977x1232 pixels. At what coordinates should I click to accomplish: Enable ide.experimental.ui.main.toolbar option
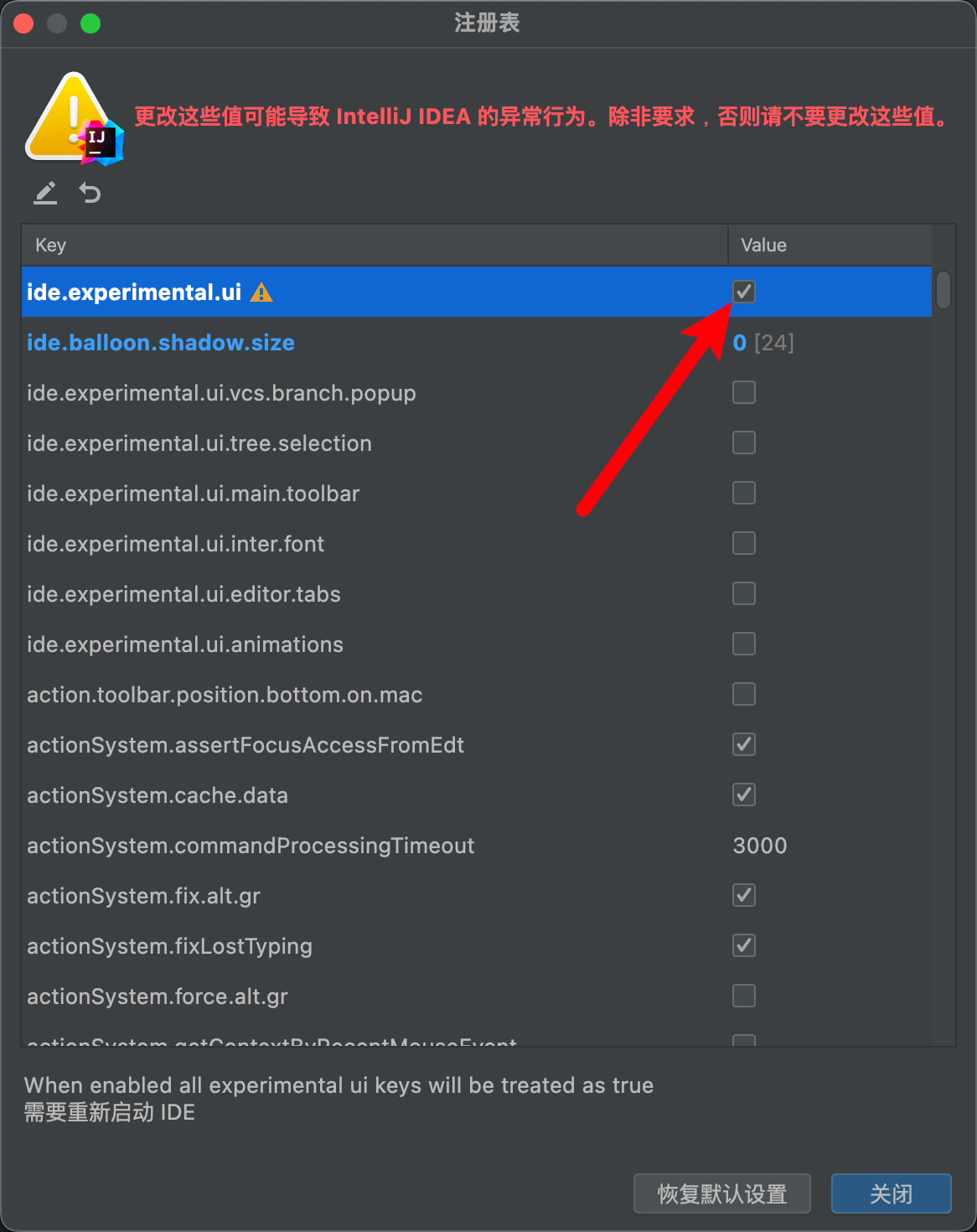point(744,493)
